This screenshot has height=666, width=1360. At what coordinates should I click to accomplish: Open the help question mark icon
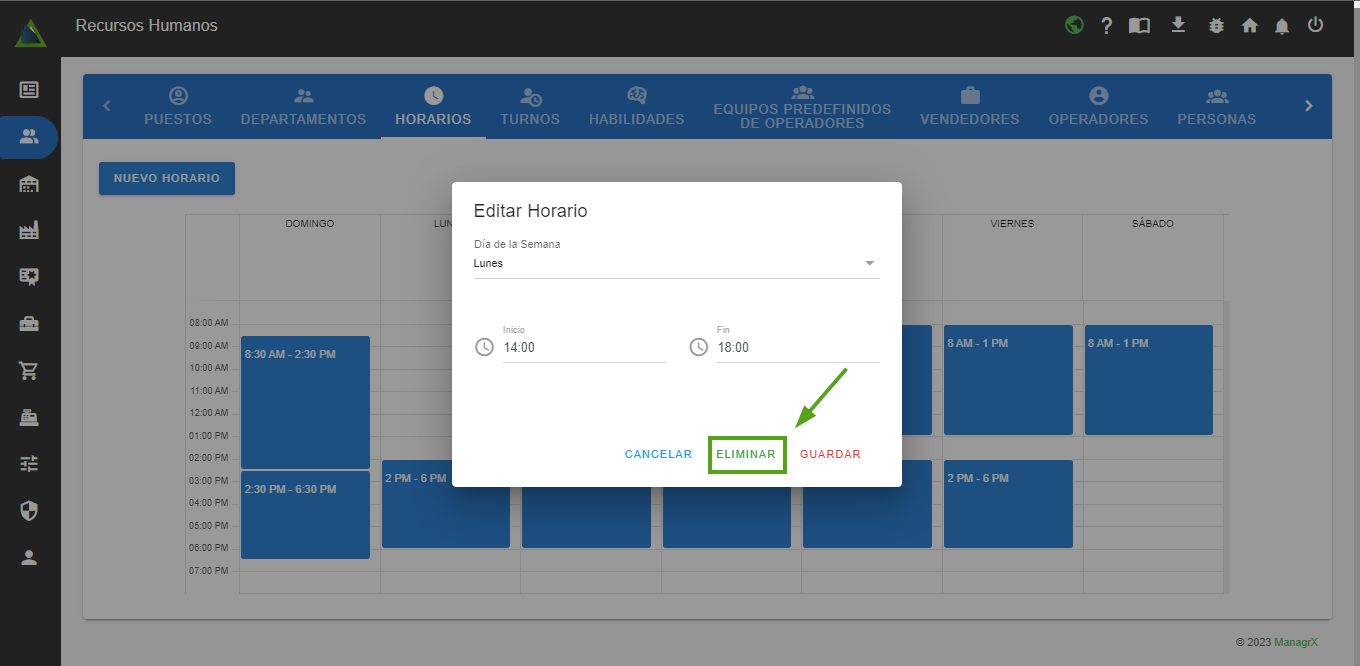tap(1107, 26)
